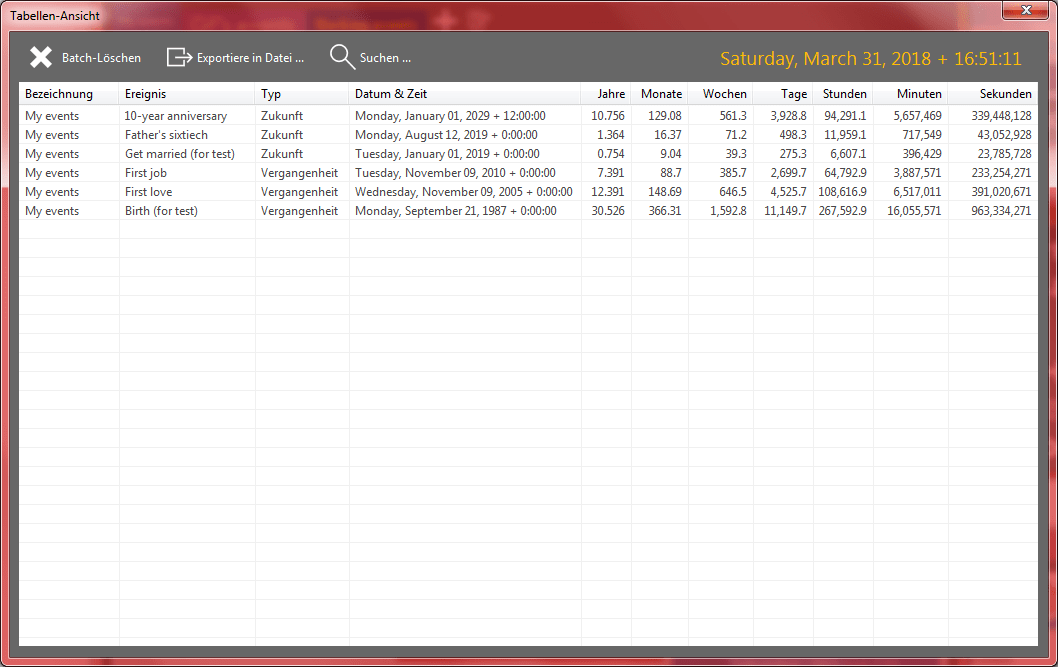Sort by Stunden column header
Image resolution: width=1058 pixels, height=667 pixels.
(x=843, y=94)
